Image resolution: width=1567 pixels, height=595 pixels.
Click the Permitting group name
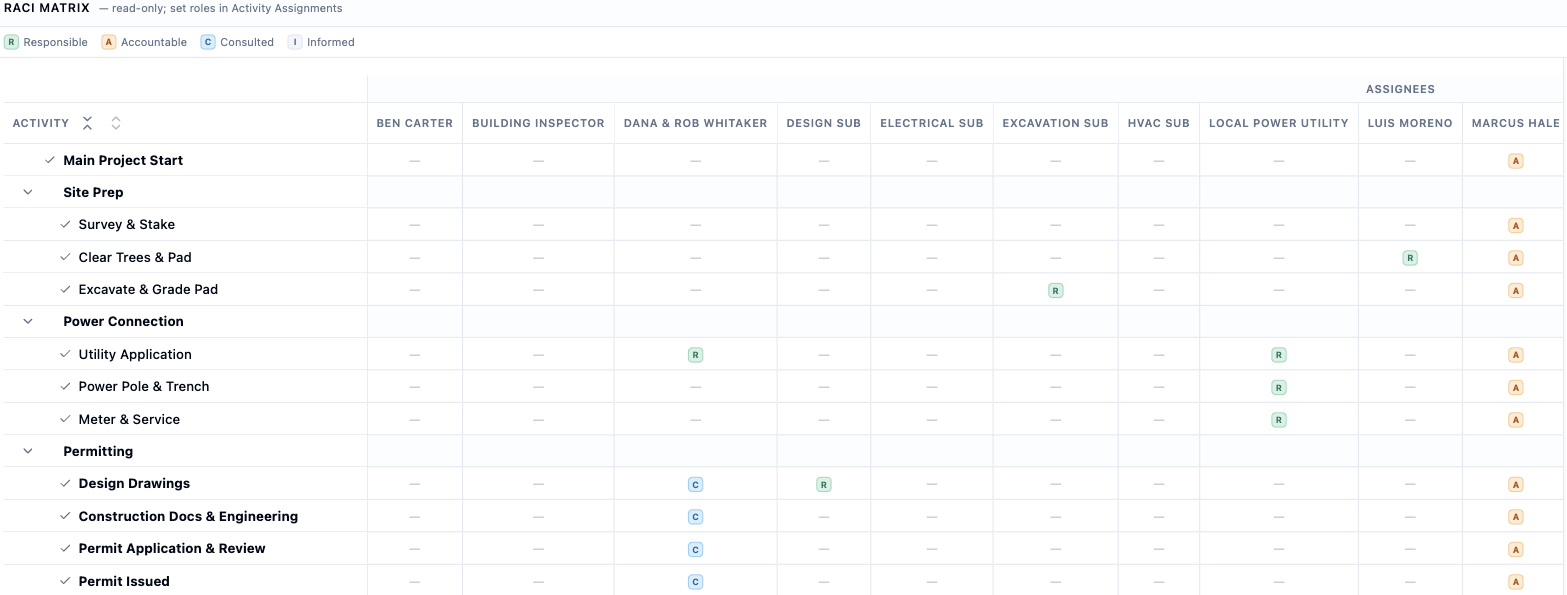pyautogui.click(x=98, y=451)
